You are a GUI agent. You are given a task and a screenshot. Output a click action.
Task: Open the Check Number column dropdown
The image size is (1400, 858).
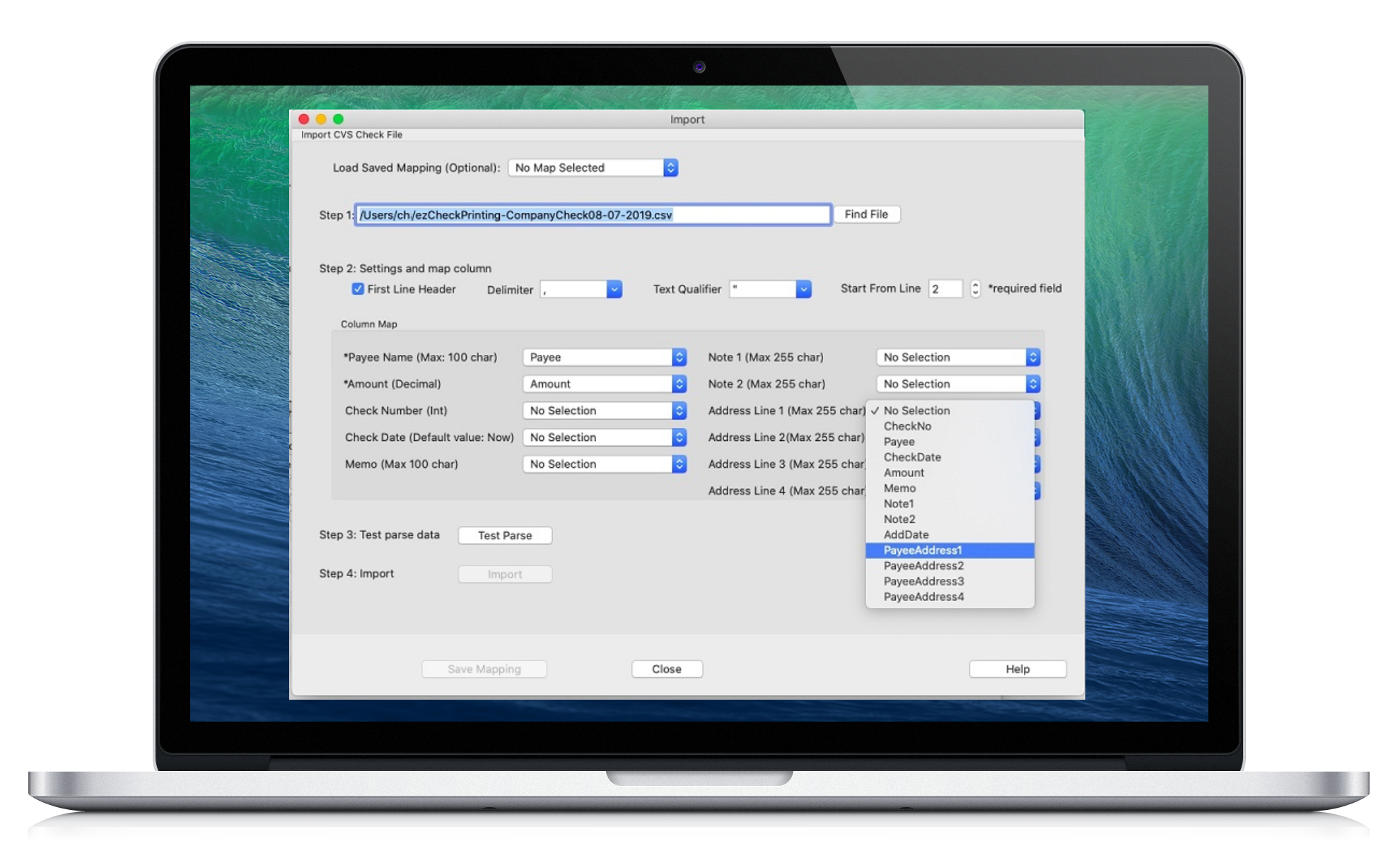(x=605, y=411)
